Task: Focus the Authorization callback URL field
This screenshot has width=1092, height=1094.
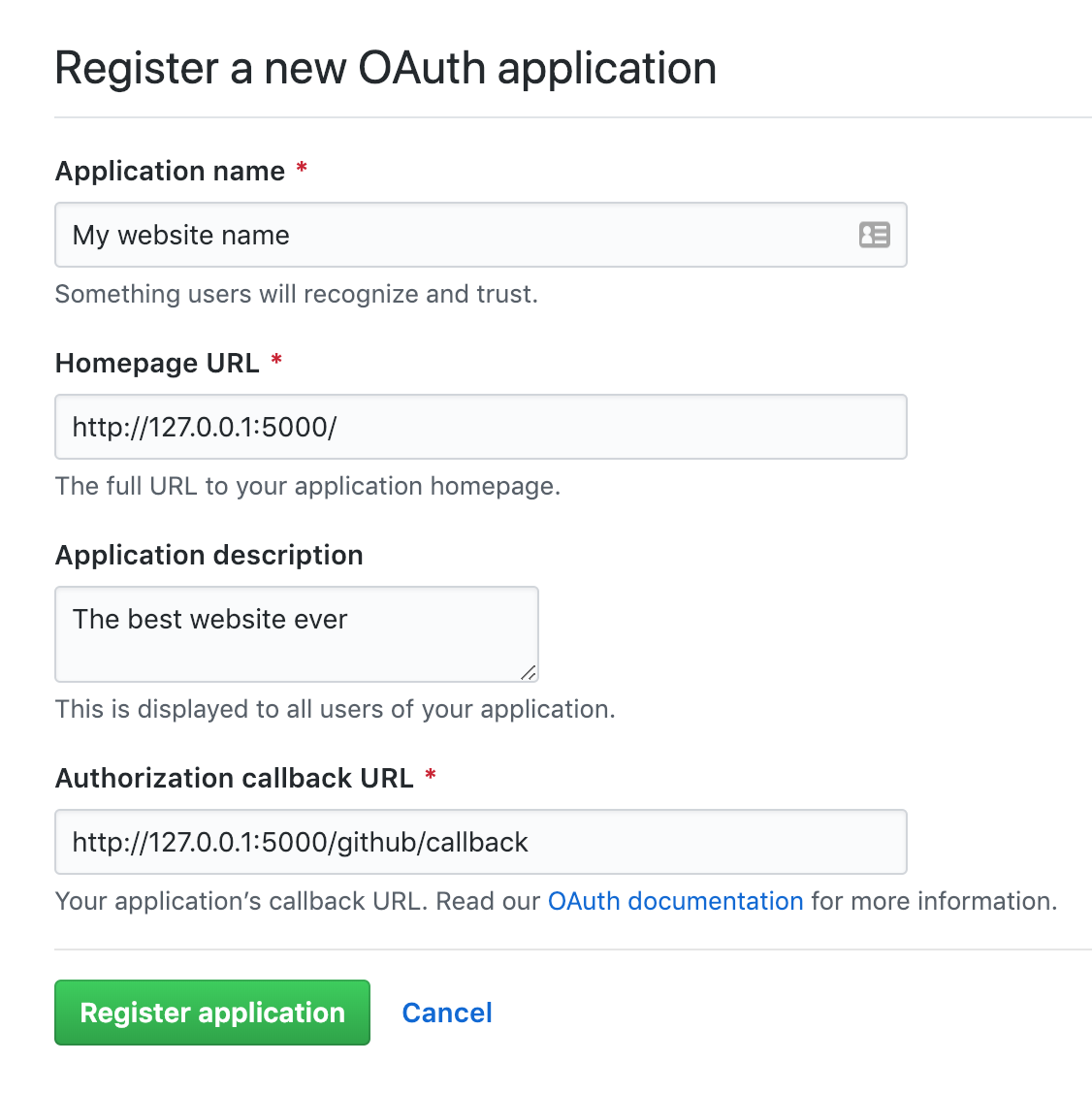Action: coord(480,842)
